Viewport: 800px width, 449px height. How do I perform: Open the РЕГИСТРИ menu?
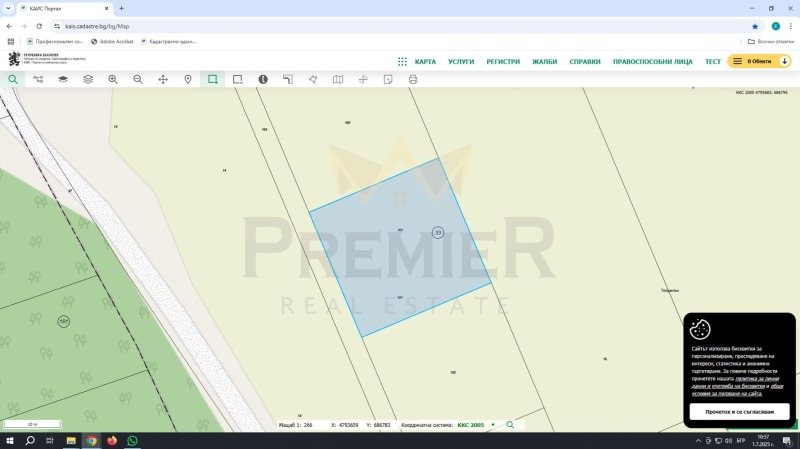[x=503, y=62]
